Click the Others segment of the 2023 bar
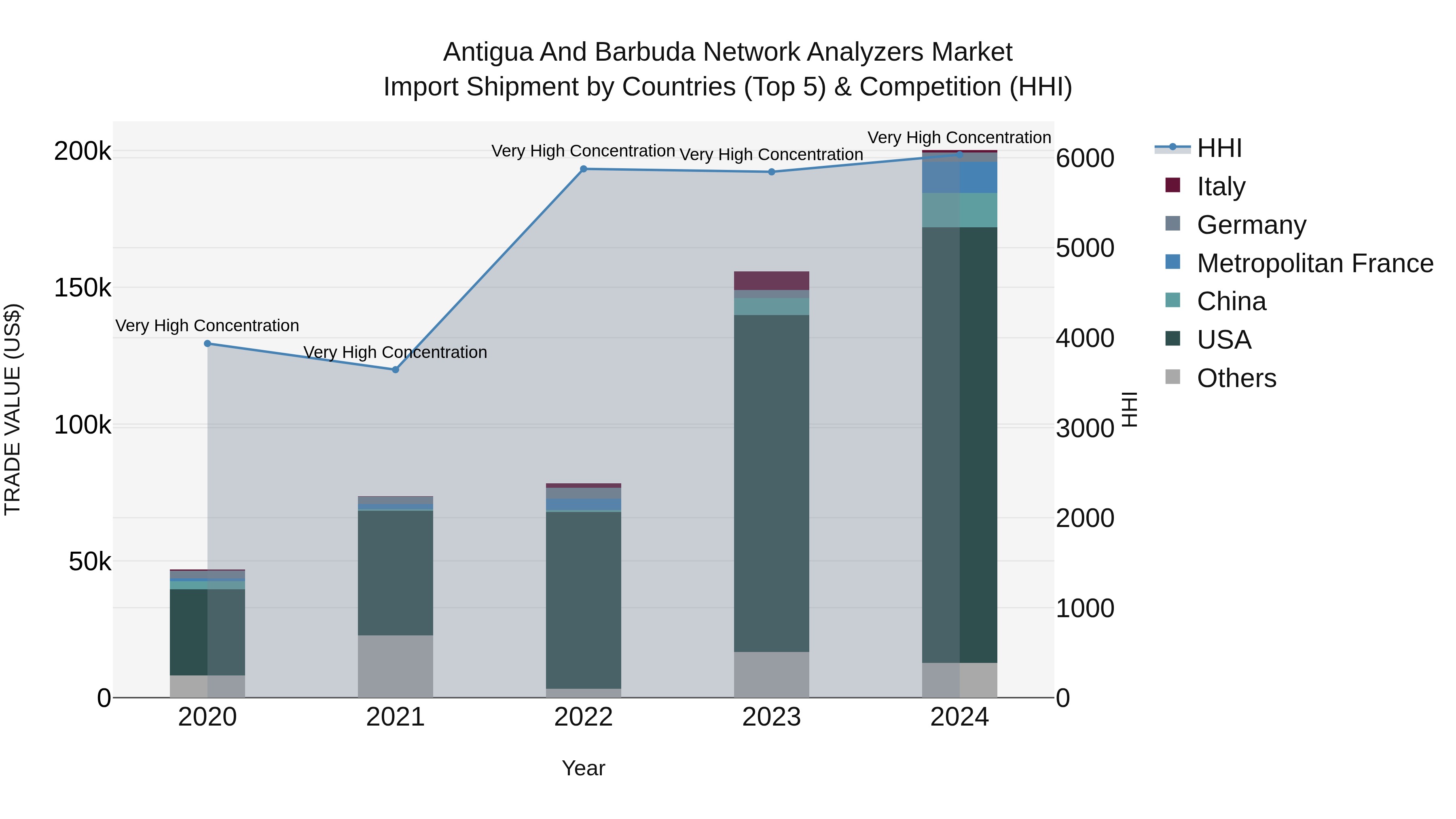 point(772,675)
